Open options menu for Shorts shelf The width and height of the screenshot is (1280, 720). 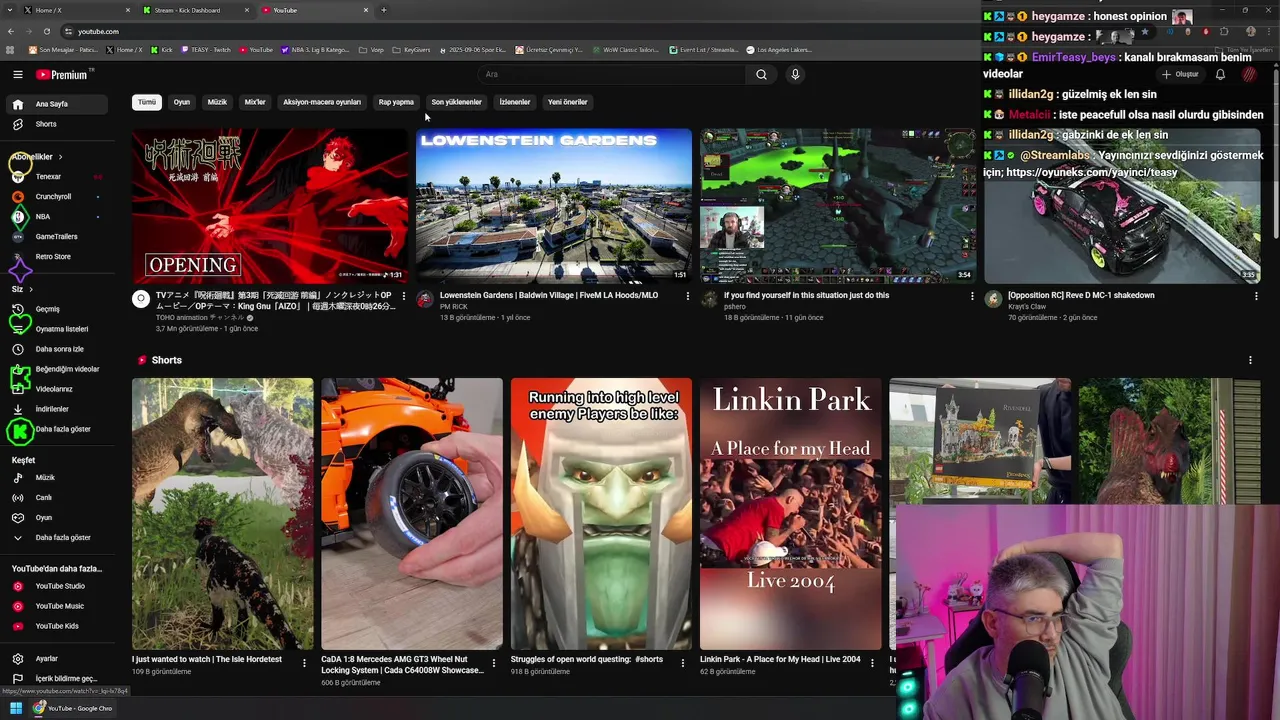coord(1250,360)
